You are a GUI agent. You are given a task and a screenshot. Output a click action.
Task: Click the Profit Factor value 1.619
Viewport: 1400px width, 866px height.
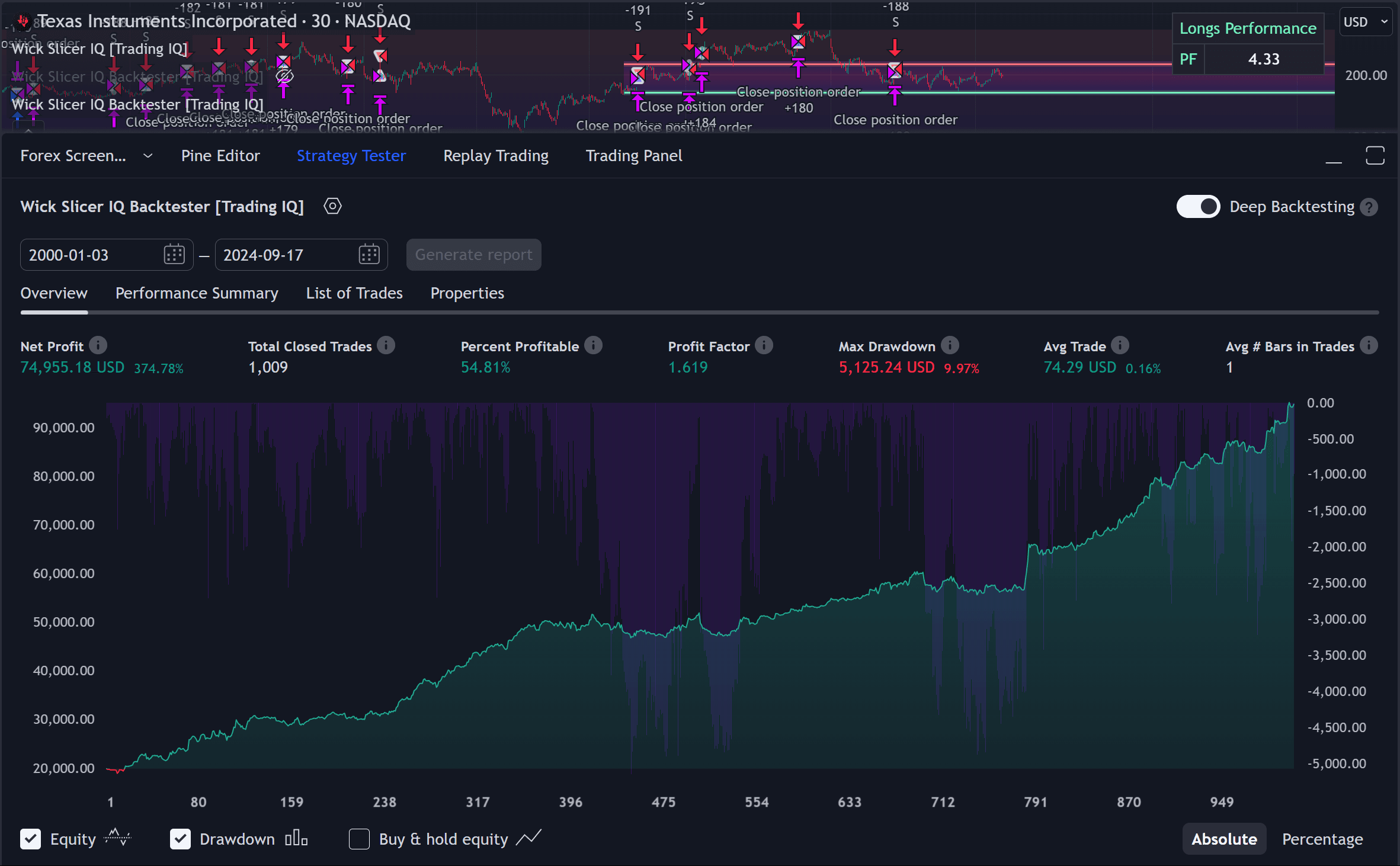[x=688, y=367]
